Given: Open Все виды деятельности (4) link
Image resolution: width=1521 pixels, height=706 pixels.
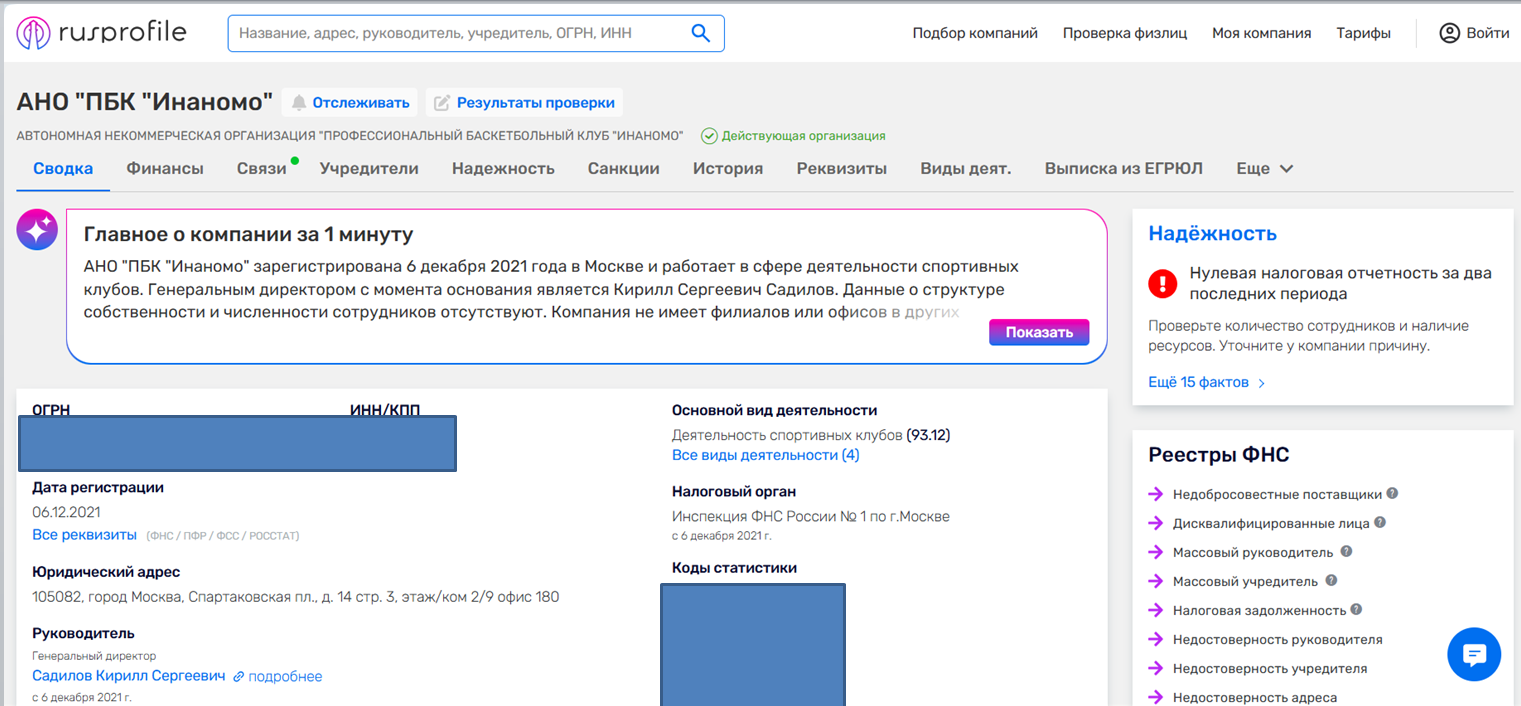Looking at the screenshot, I should tap(765, 455).
